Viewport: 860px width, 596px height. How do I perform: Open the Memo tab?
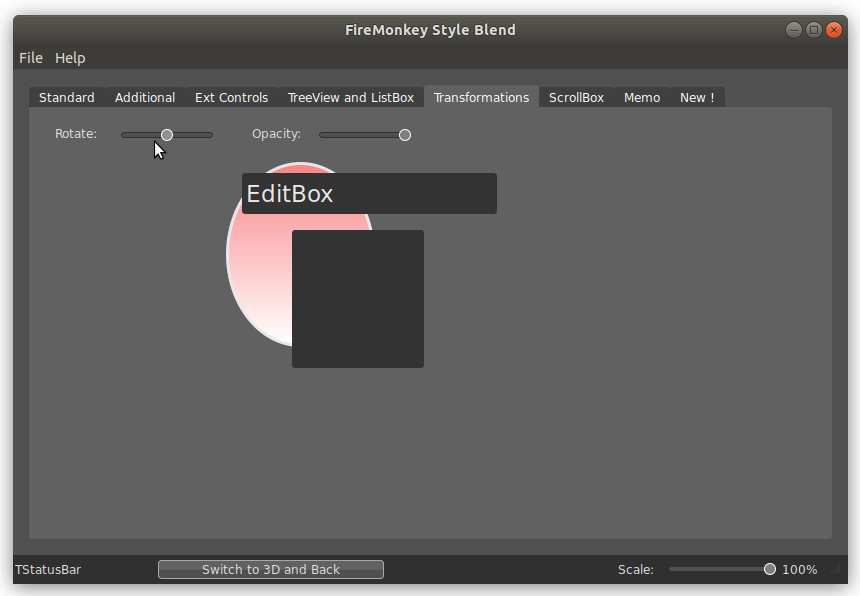click(642, 98)
